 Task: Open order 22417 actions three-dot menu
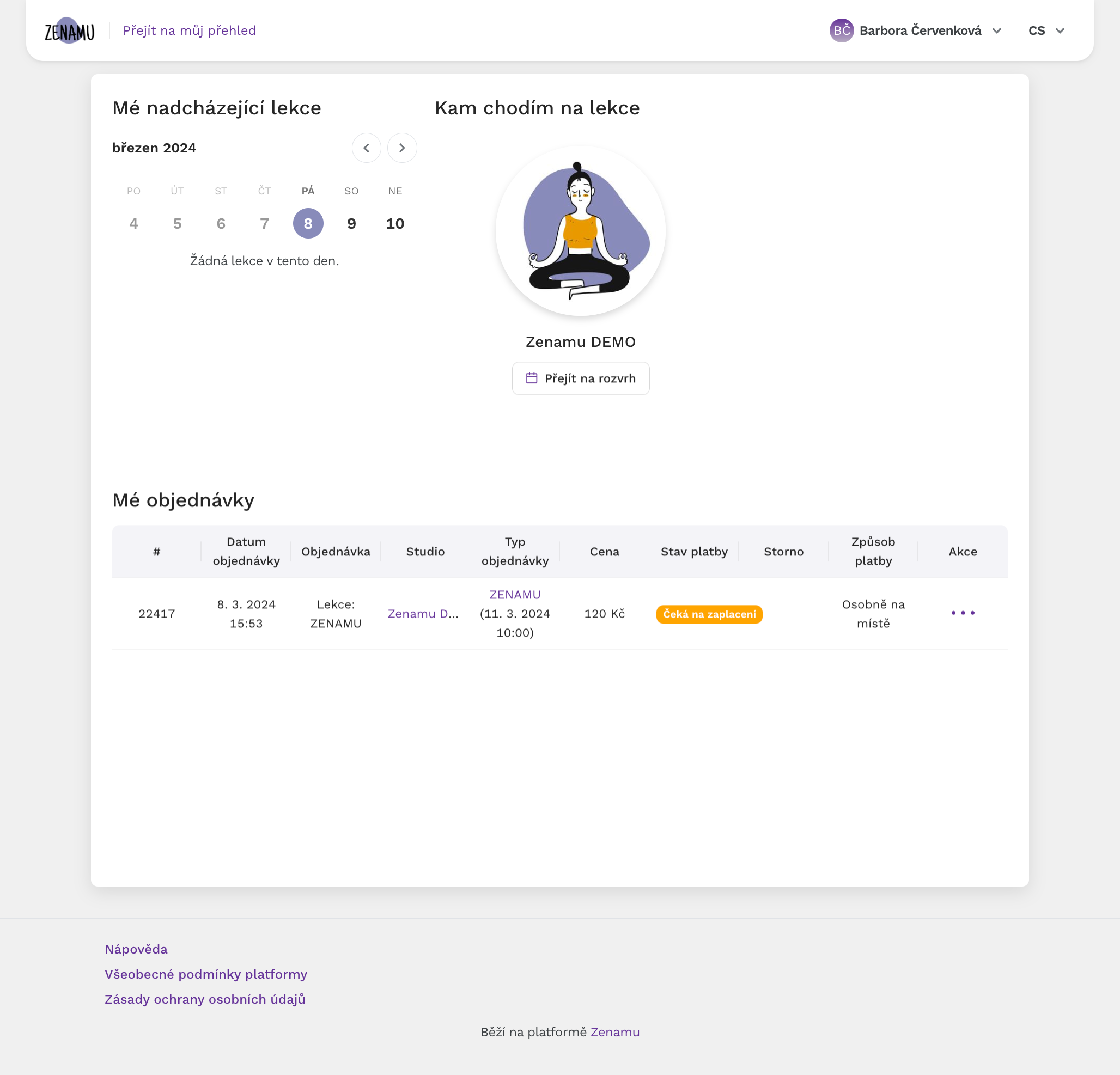[963, 613]
